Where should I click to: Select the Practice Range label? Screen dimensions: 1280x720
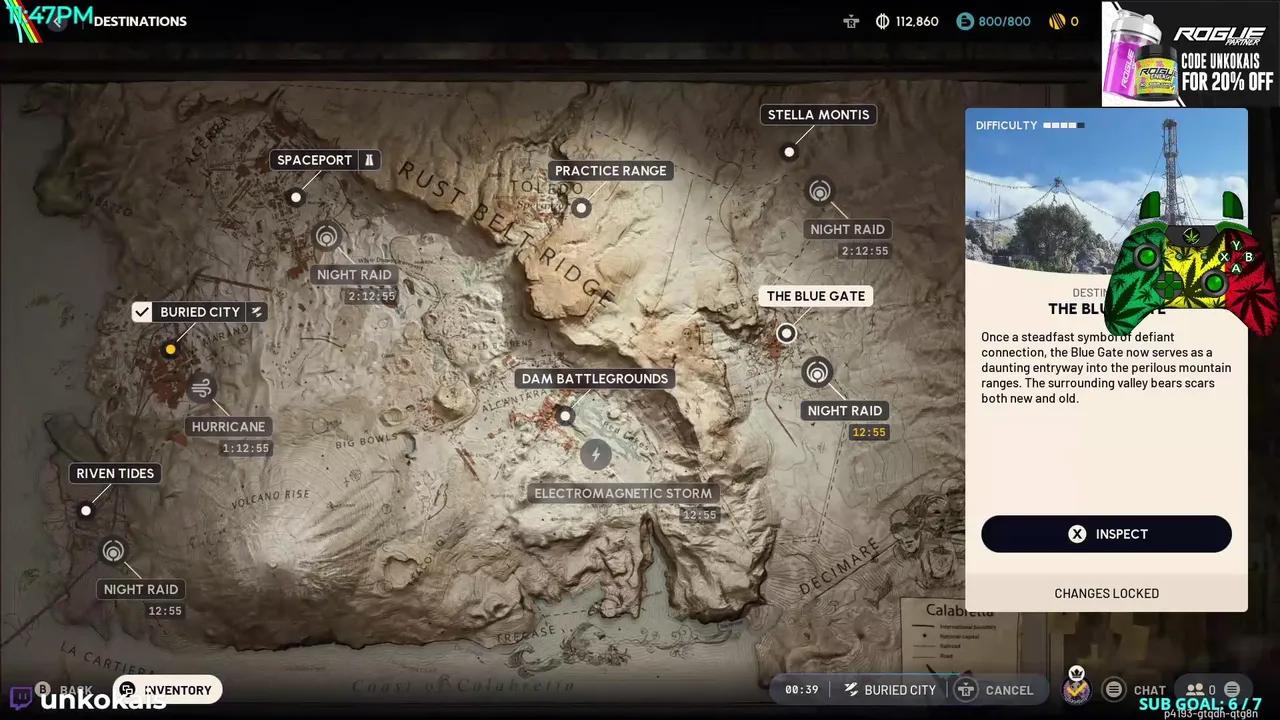coord(610,171)
